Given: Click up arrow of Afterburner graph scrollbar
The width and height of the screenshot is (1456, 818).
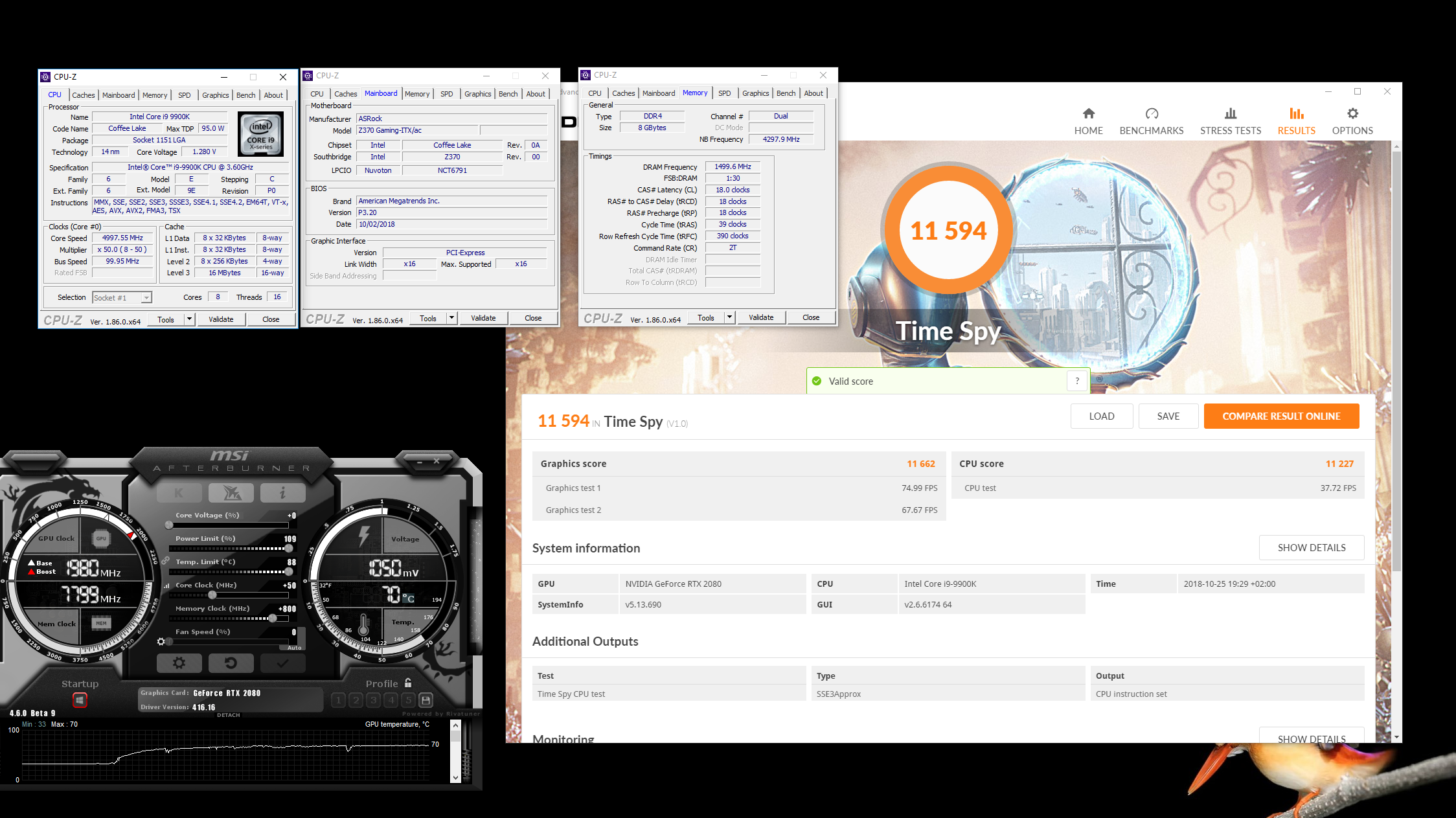Looking at the screenshot, I should [x=455, y=725].
